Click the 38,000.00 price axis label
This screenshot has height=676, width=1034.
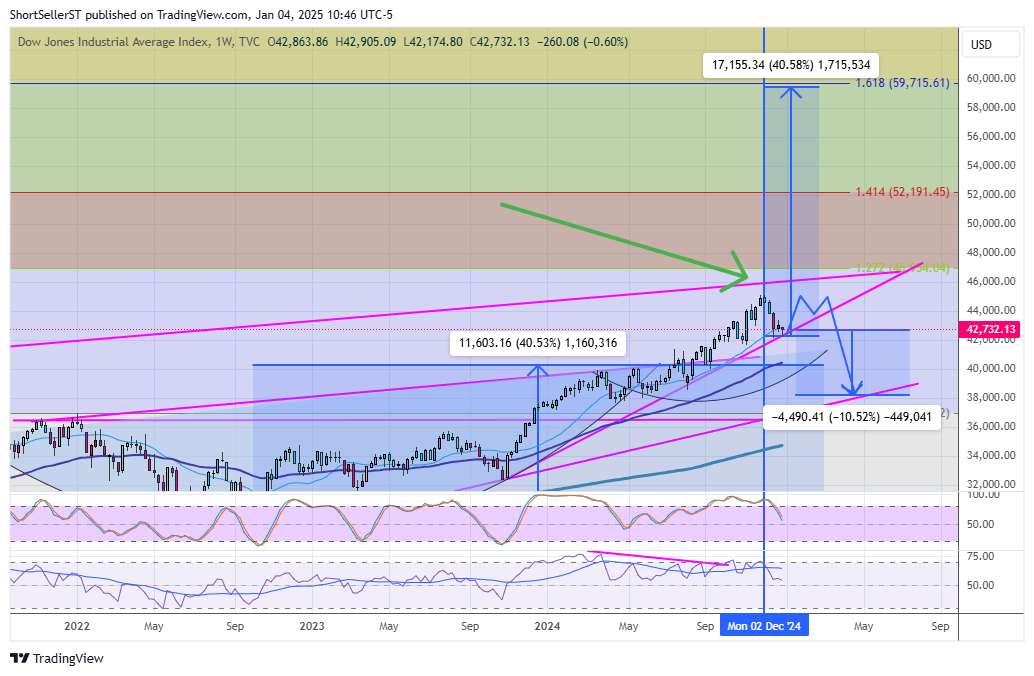tap(990, 397)
